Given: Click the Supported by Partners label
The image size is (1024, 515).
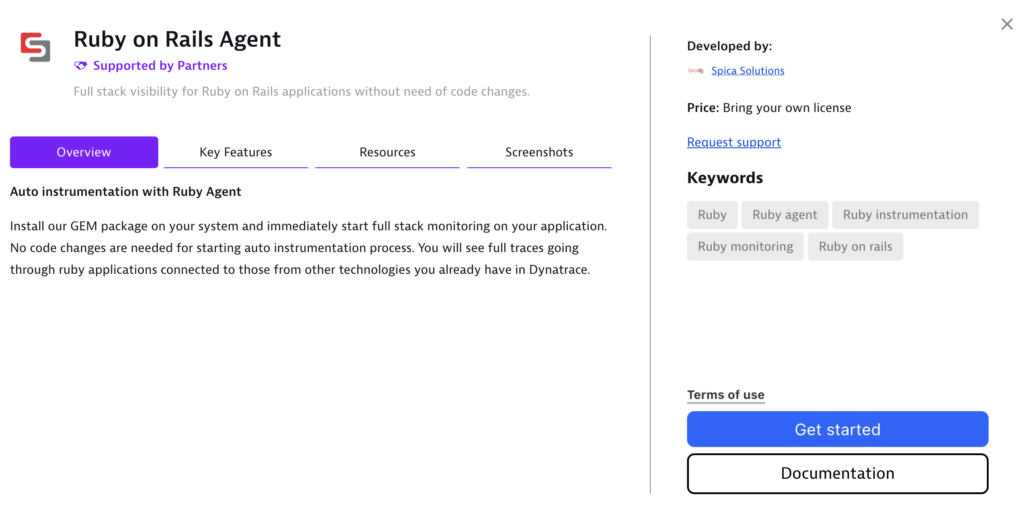Looking at the screenshot, I should [160, 65].
